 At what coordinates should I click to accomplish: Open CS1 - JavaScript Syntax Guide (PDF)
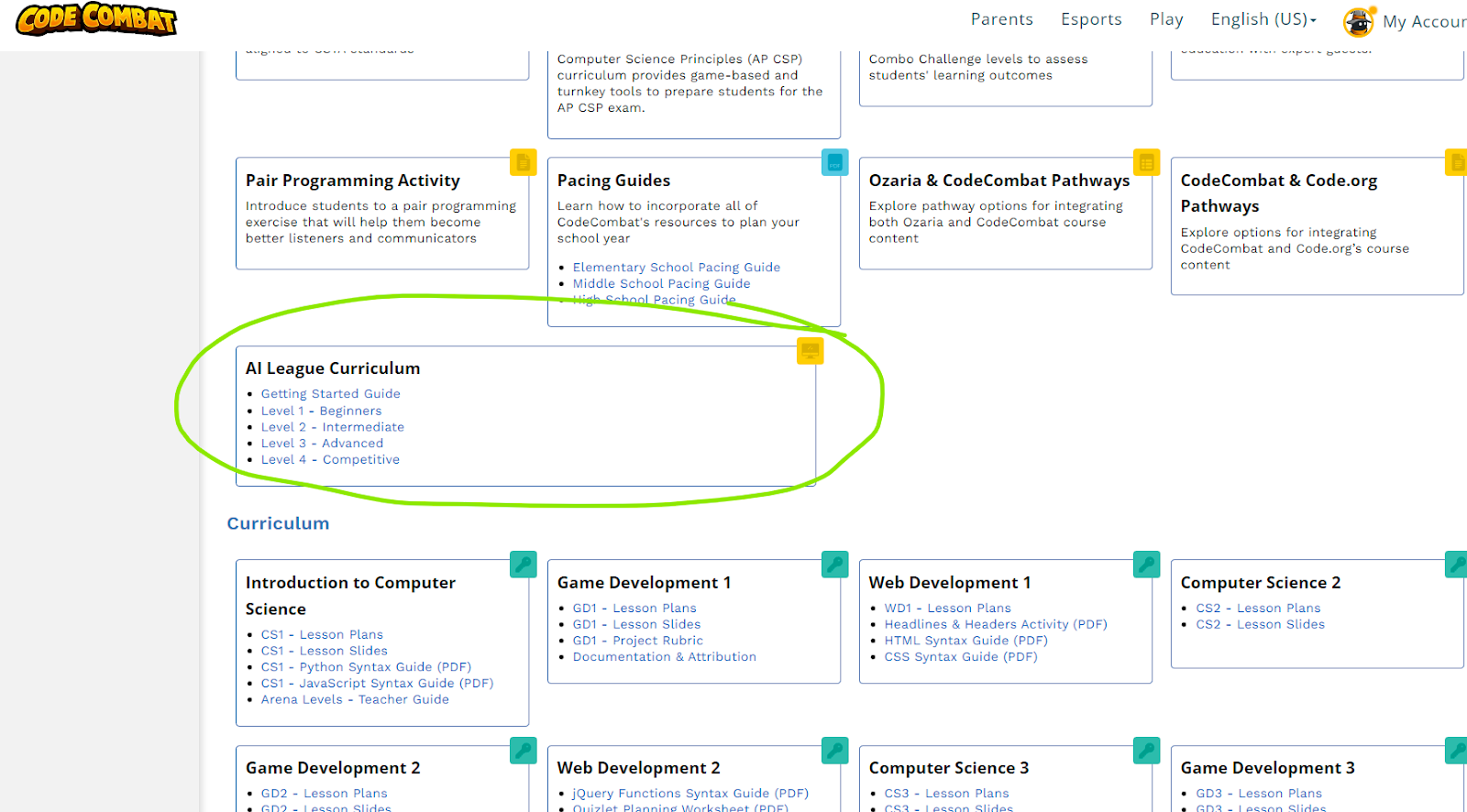(377, 684)
